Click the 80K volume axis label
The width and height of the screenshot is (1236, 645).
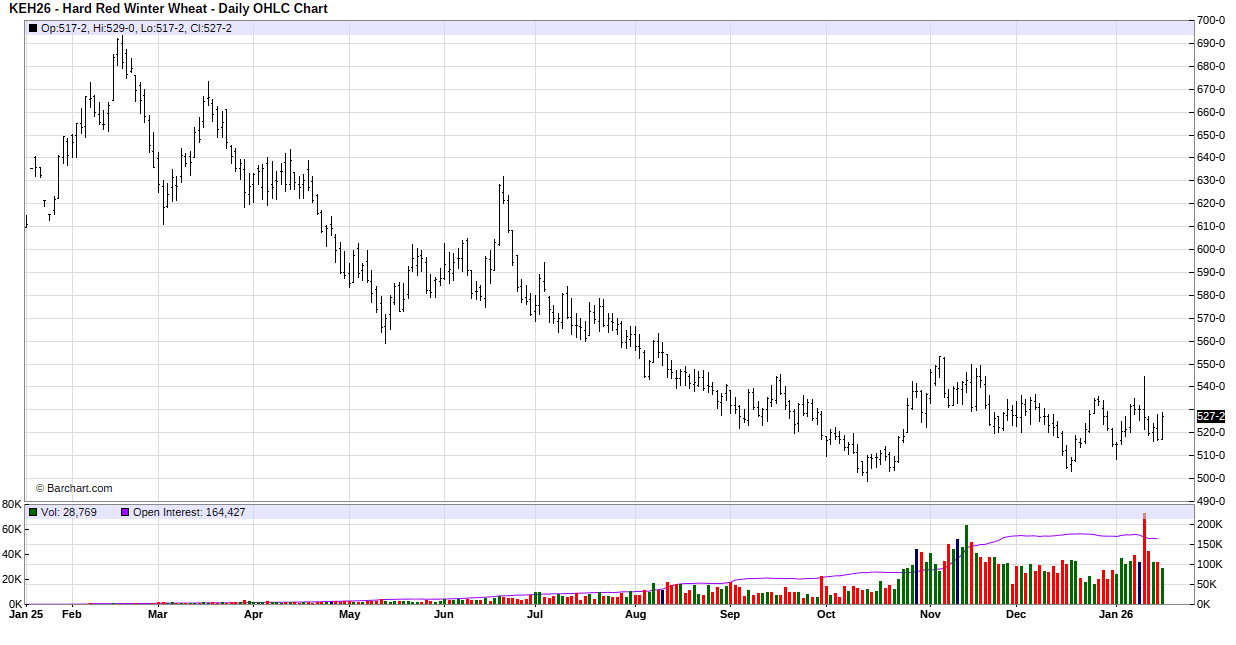point(12,504)
